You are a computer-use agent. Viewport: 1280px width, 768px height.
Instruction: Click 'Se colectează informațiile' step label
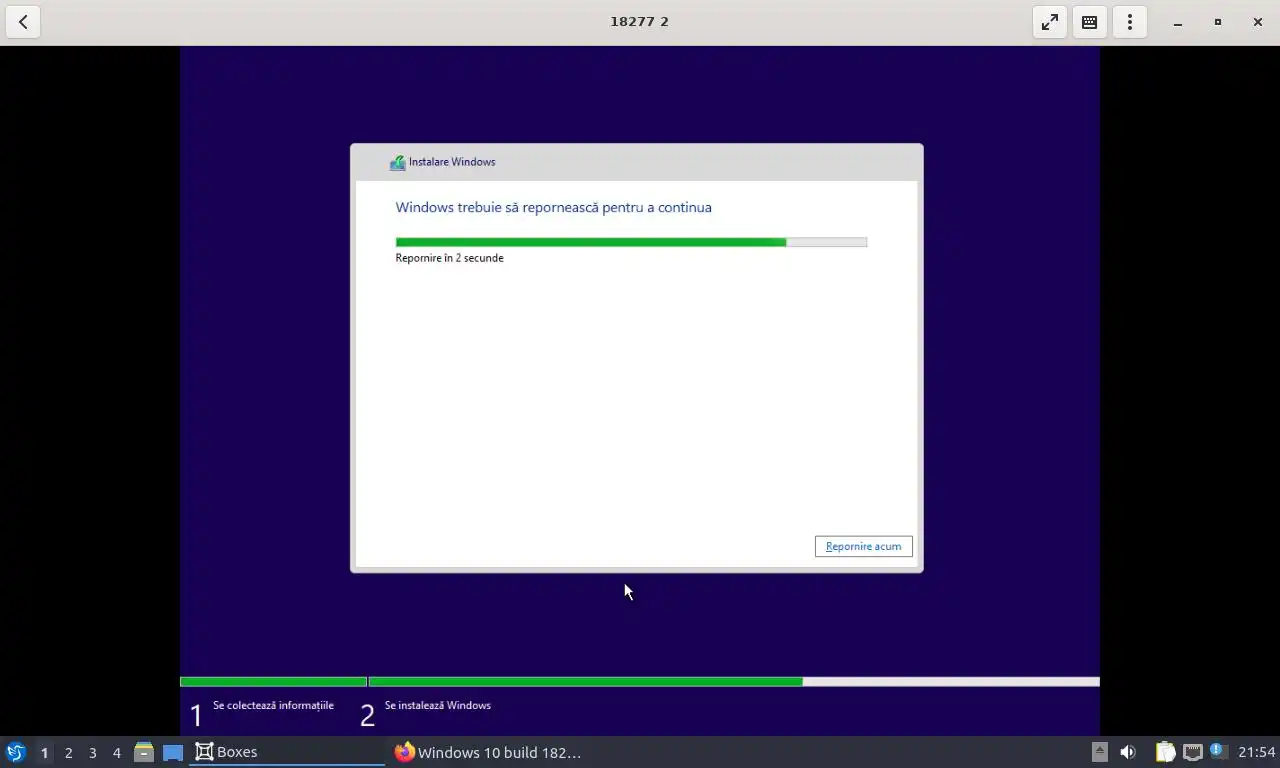click(x=273, y=705)
